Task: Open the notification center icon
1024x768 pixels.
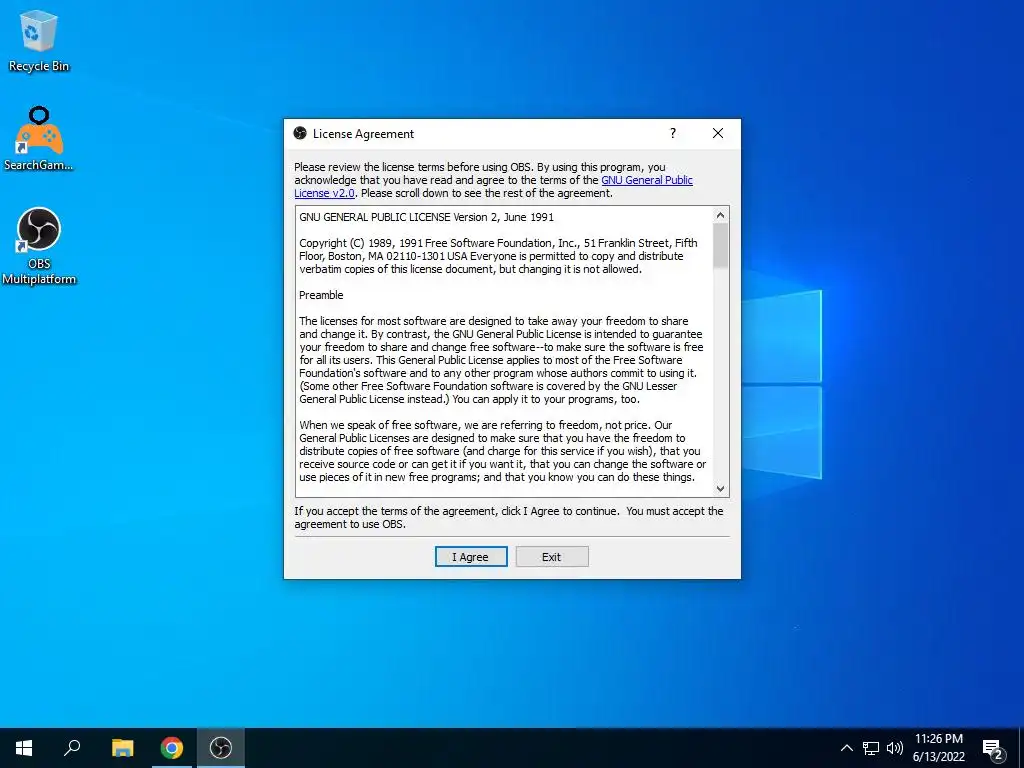Action: pyautogui.click(x=993, y=749)
